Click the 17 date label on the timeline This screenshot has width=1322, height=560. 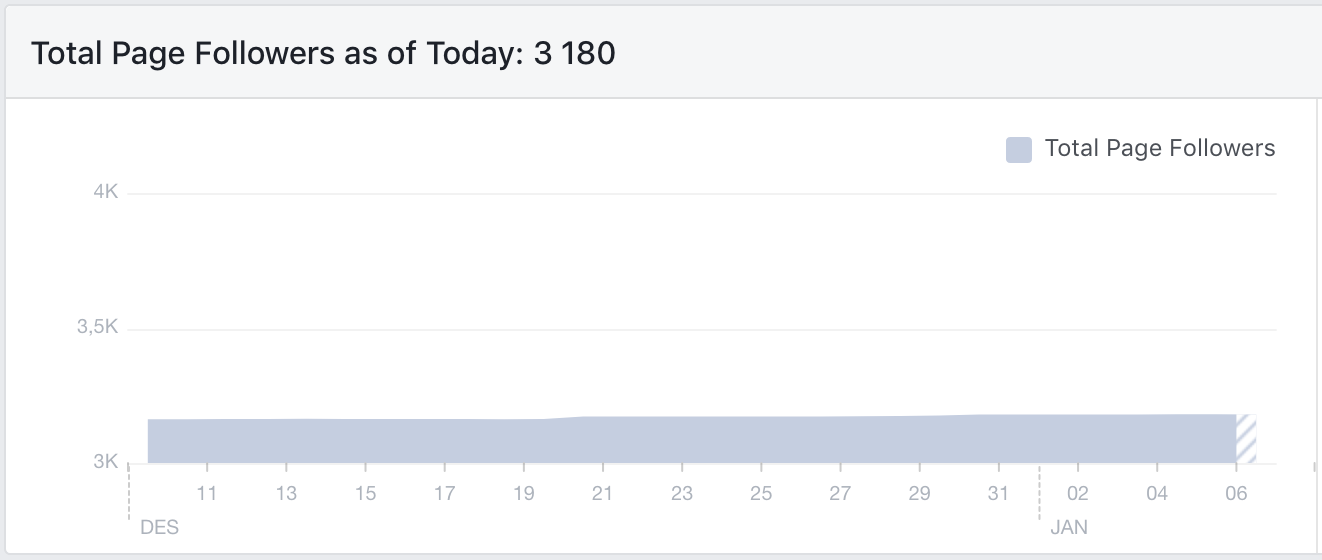pyautogui.click(x=444, y=493)
